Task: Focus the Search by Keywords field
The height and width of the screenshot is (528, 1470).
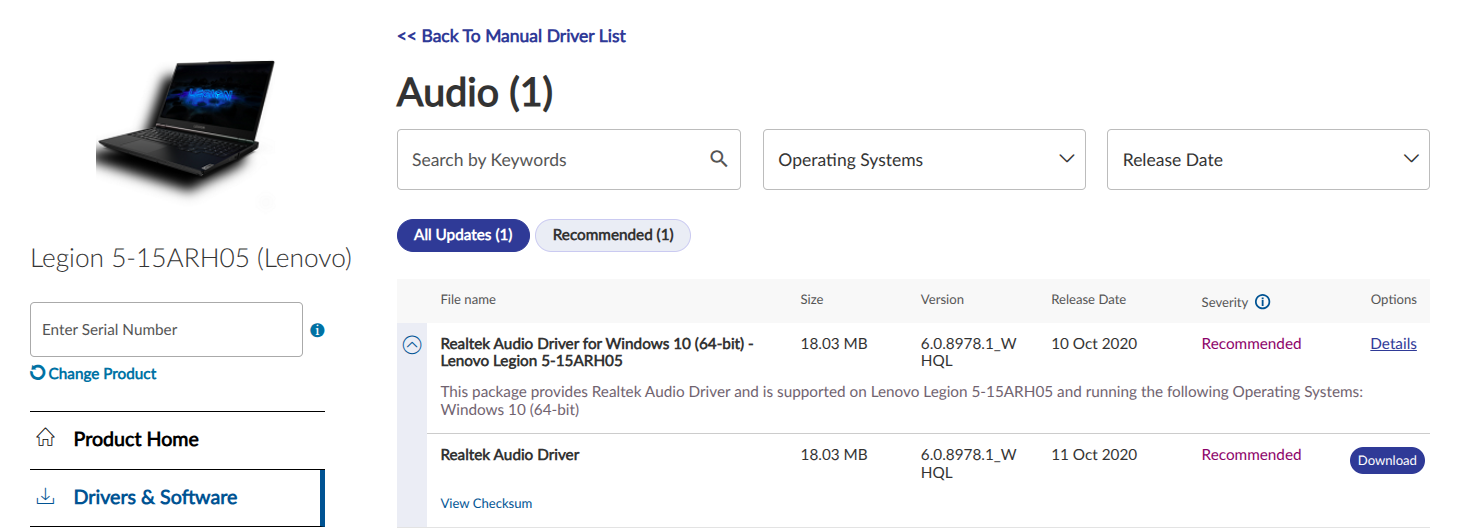Action: coord(550,160)
